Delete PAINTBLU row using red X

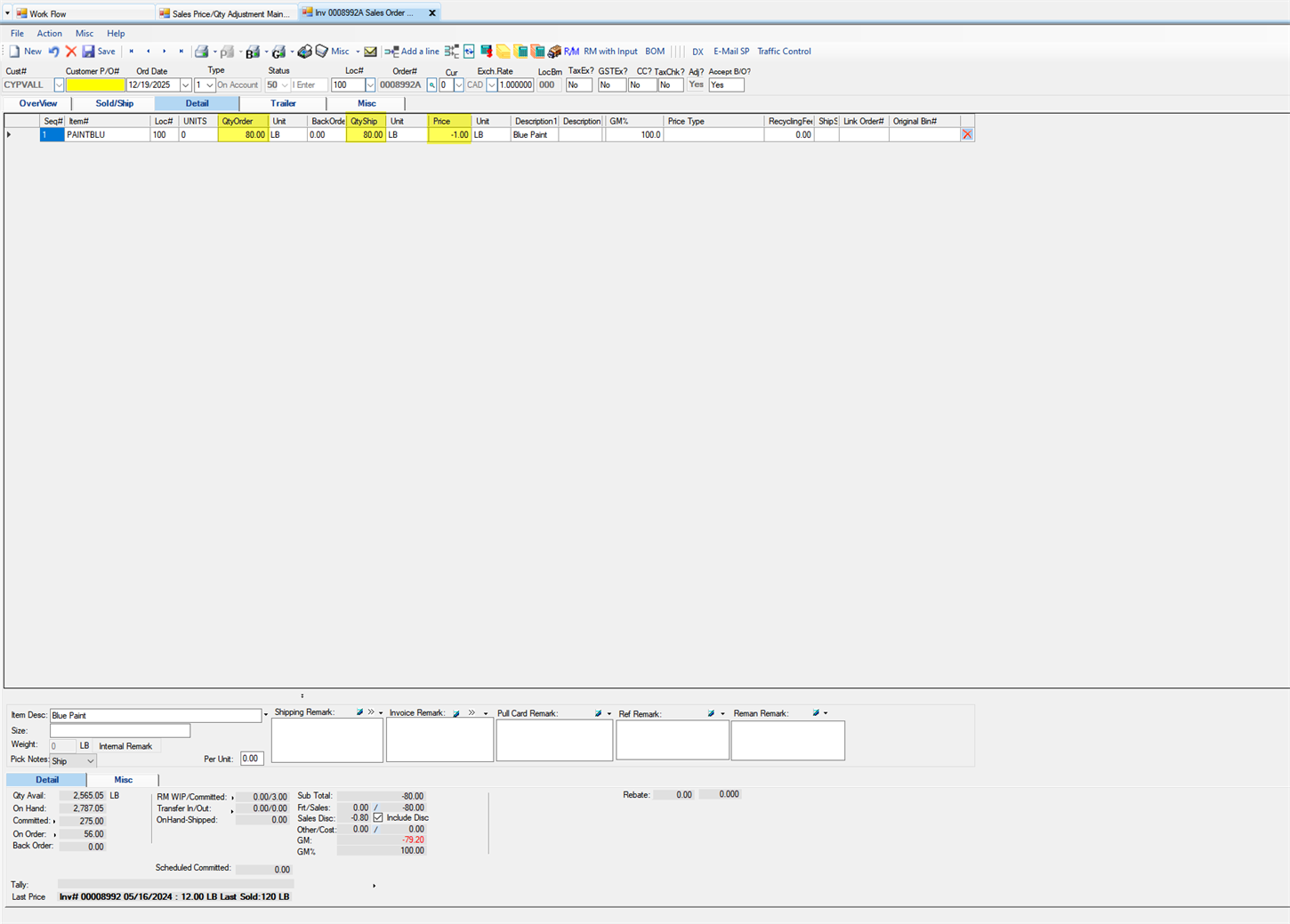click(967, 135)
